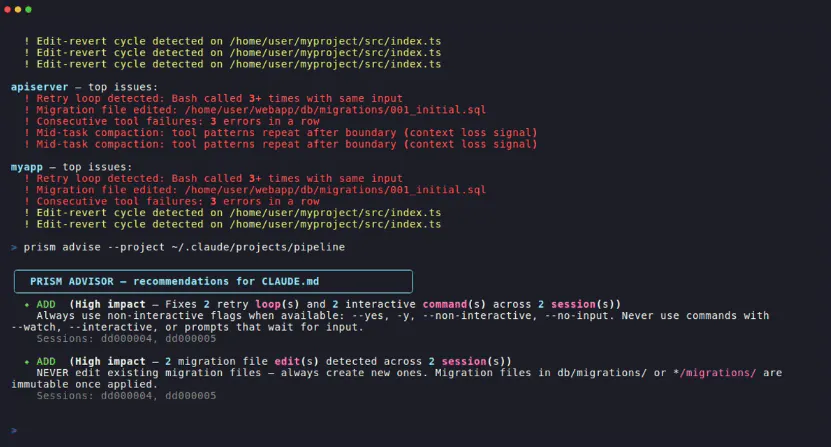Image resolution: width=831 pixels, height=447 pixels.
Task: Minimize the terminal using the yellow button
Action: pos(18,10)
